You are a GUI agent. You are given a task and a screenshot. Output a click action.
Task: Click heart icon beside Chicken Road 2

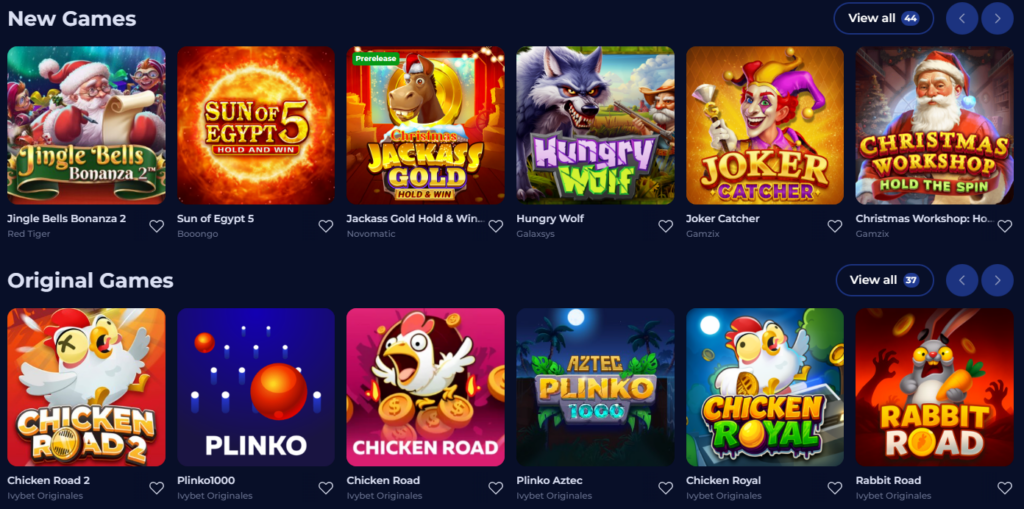tap(156, 488)
